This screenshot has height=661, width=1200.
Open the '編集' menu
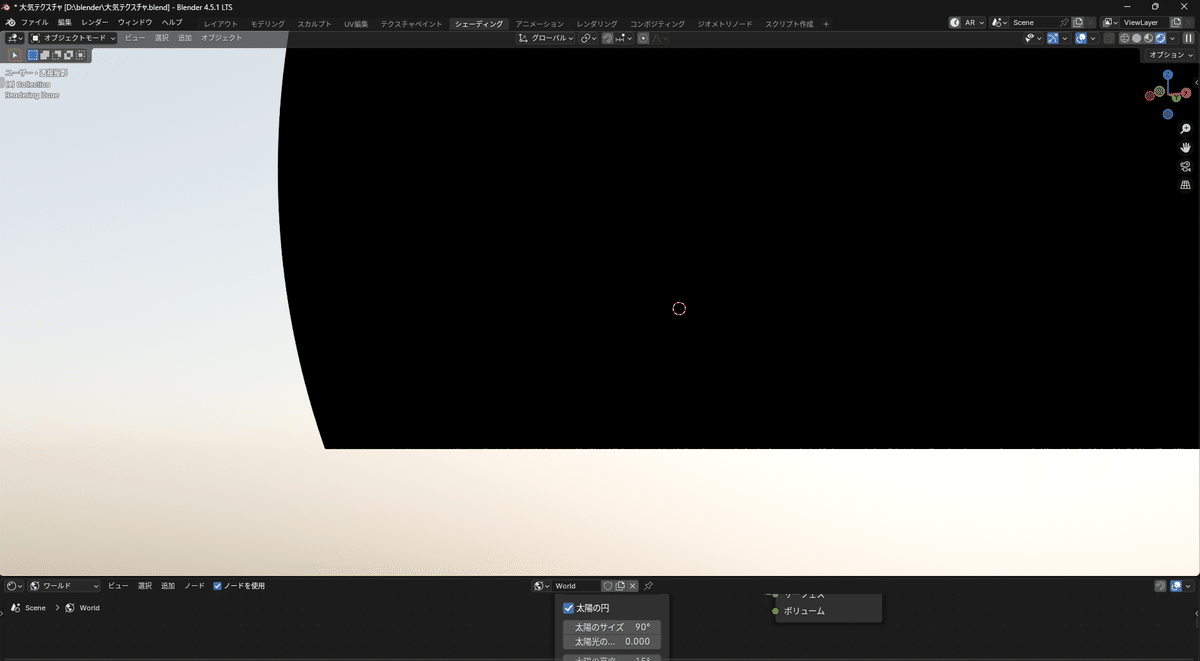[65, 22]
